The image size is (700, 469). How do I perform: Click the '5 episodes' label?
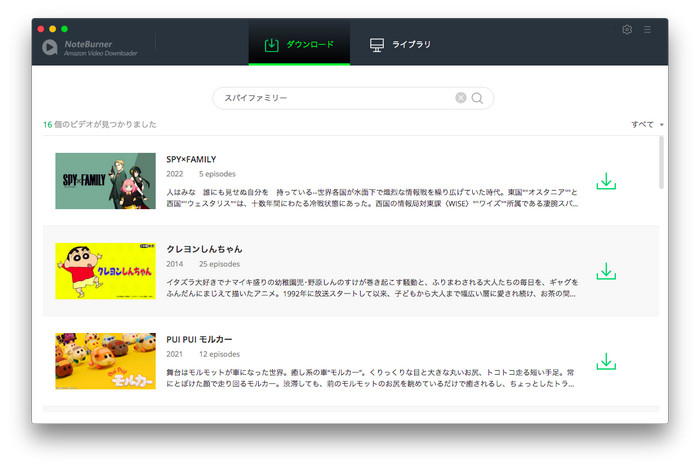[217, 174]
